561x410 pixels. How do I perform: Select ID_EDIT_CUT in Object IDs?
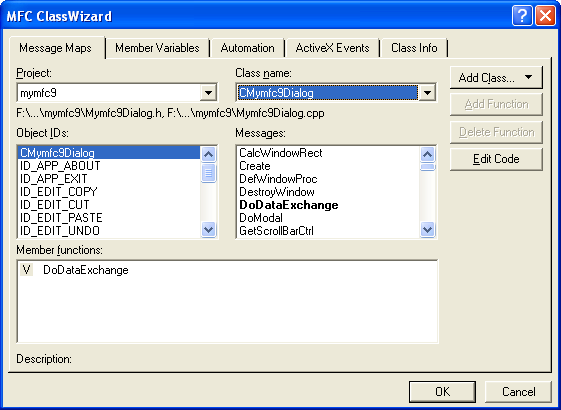point(109,205)
